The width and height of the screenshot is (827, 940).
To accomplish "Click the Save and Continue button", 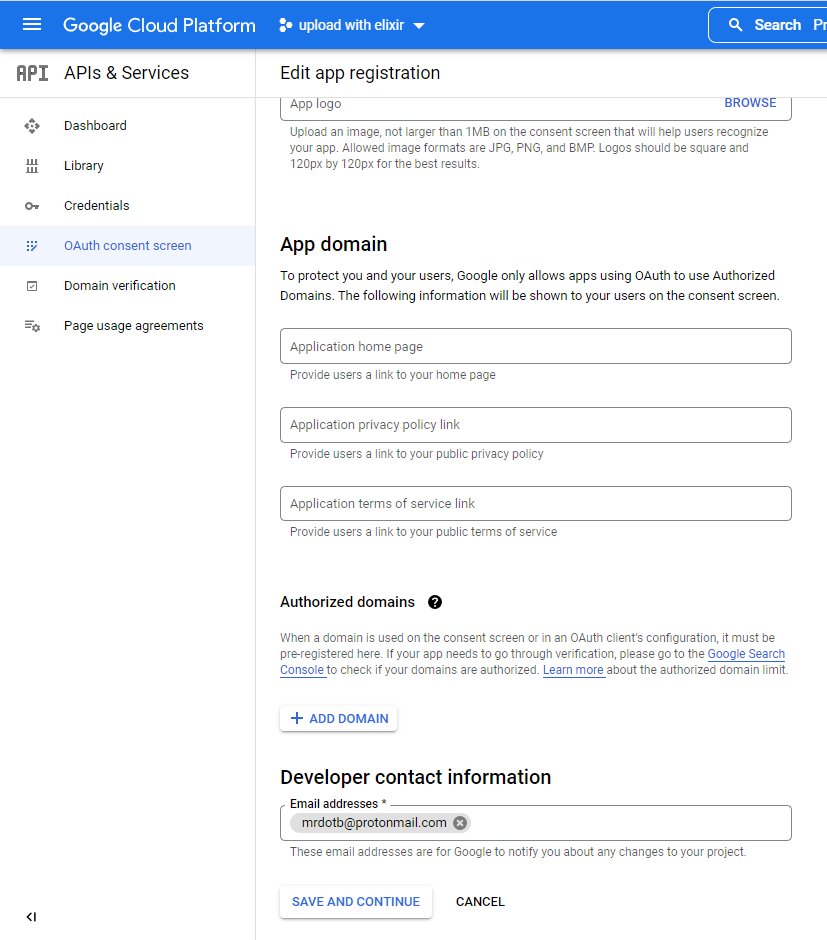I will [355, 902].
